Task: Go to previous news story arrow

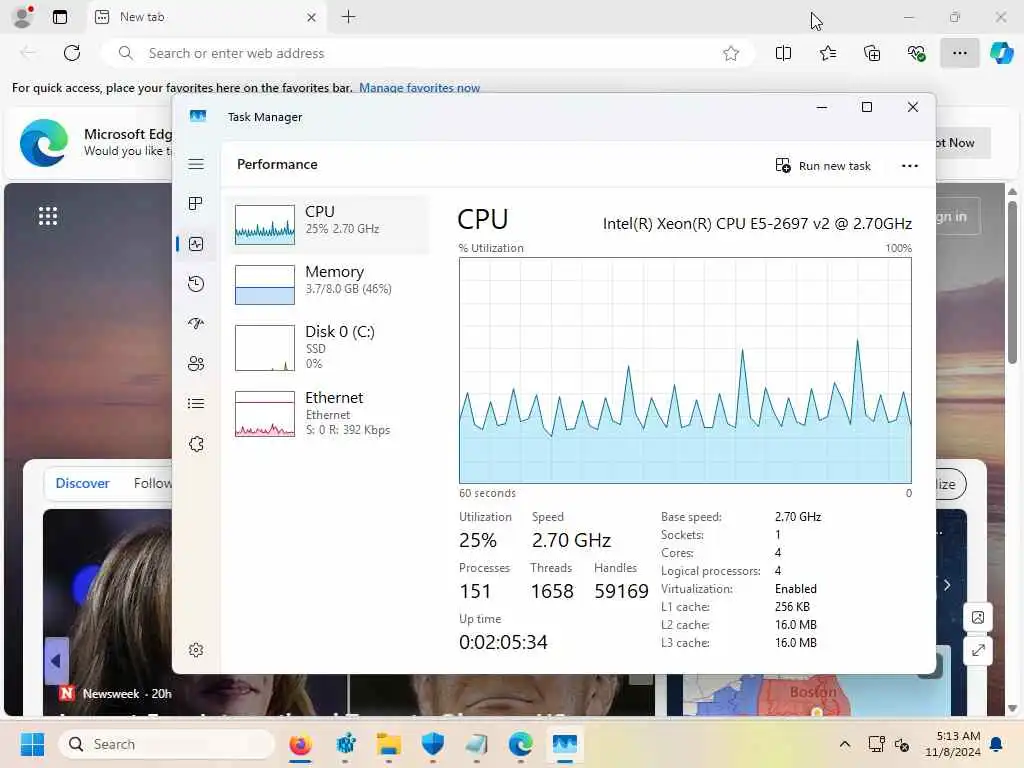Action: pos(56,661)
